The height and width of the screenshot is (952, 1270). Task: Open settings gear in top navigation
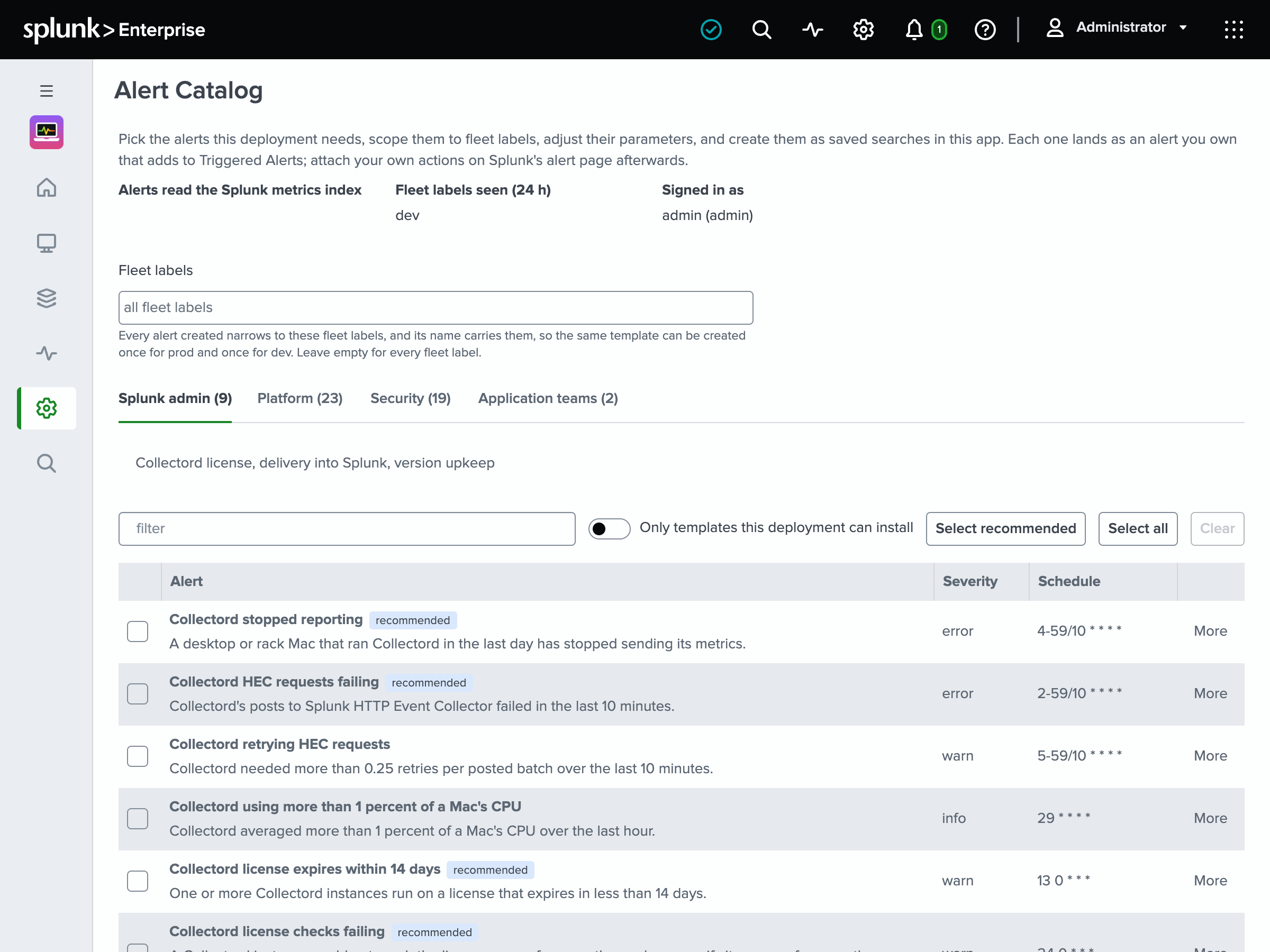(x=863, y=29)
